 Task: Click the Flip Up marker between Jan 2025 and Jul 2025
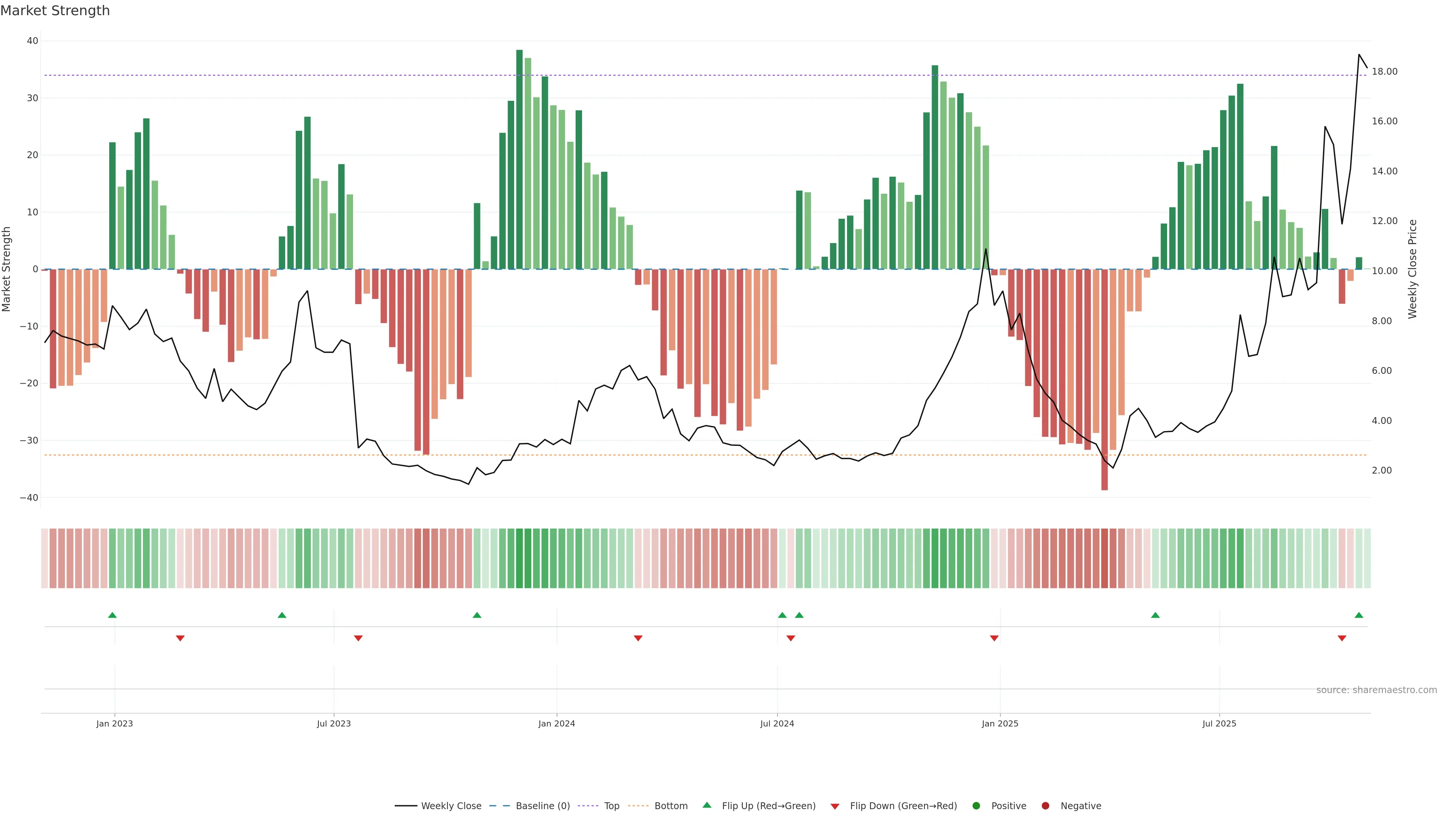[1155, 615]
